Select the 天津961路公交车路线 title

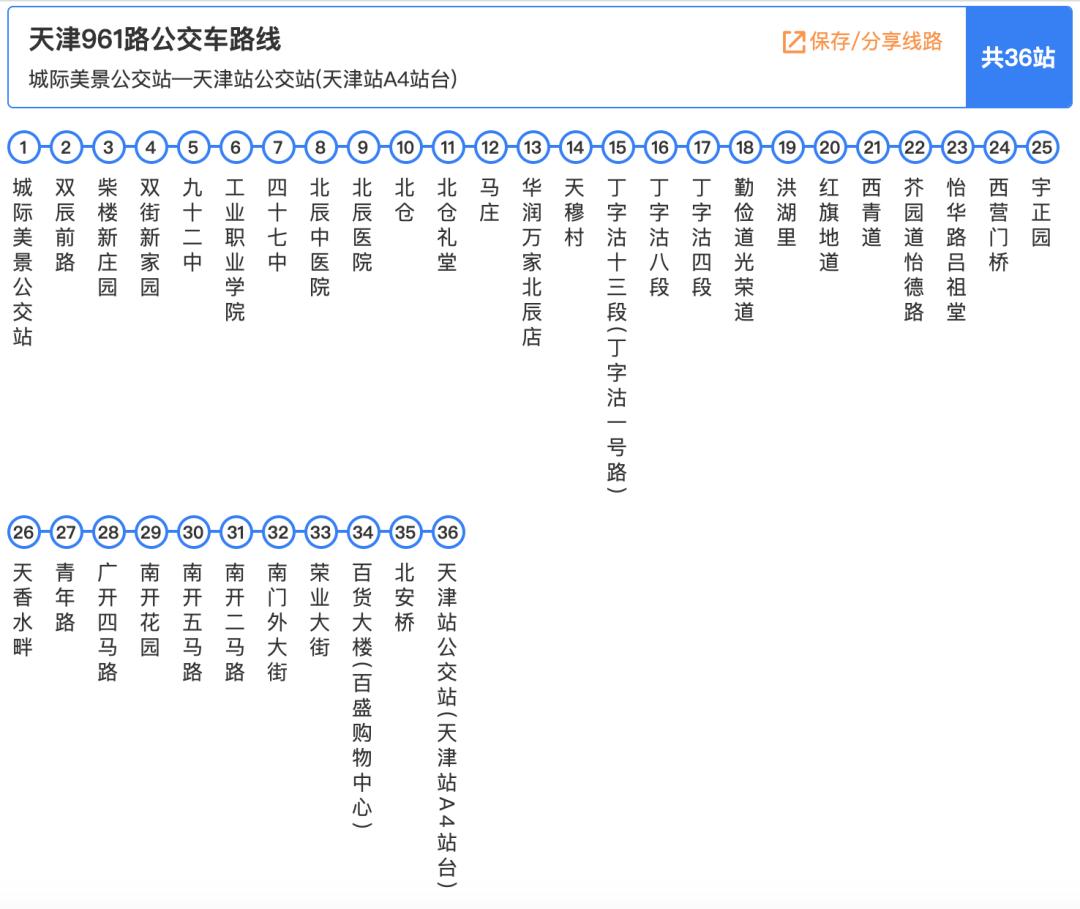point(155,39)
